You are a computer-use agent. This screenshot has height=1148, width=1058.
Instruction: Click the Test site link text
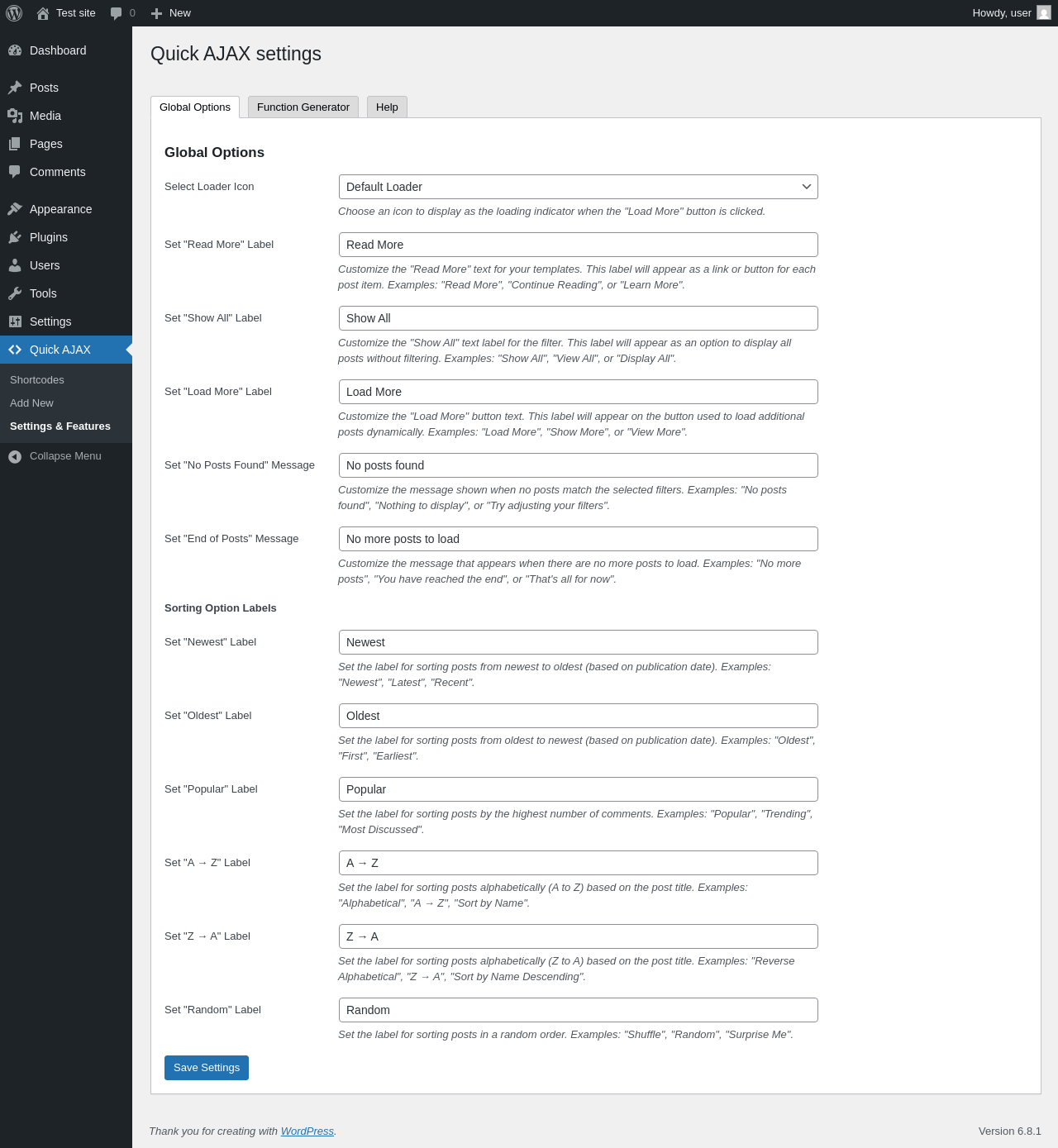(76, 13)
